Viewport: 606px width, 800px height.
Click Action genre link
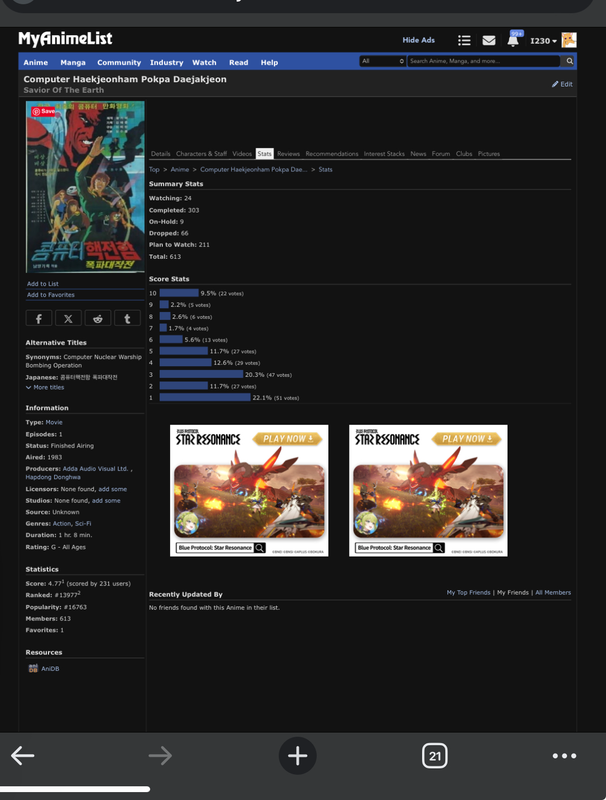(62, 524)
